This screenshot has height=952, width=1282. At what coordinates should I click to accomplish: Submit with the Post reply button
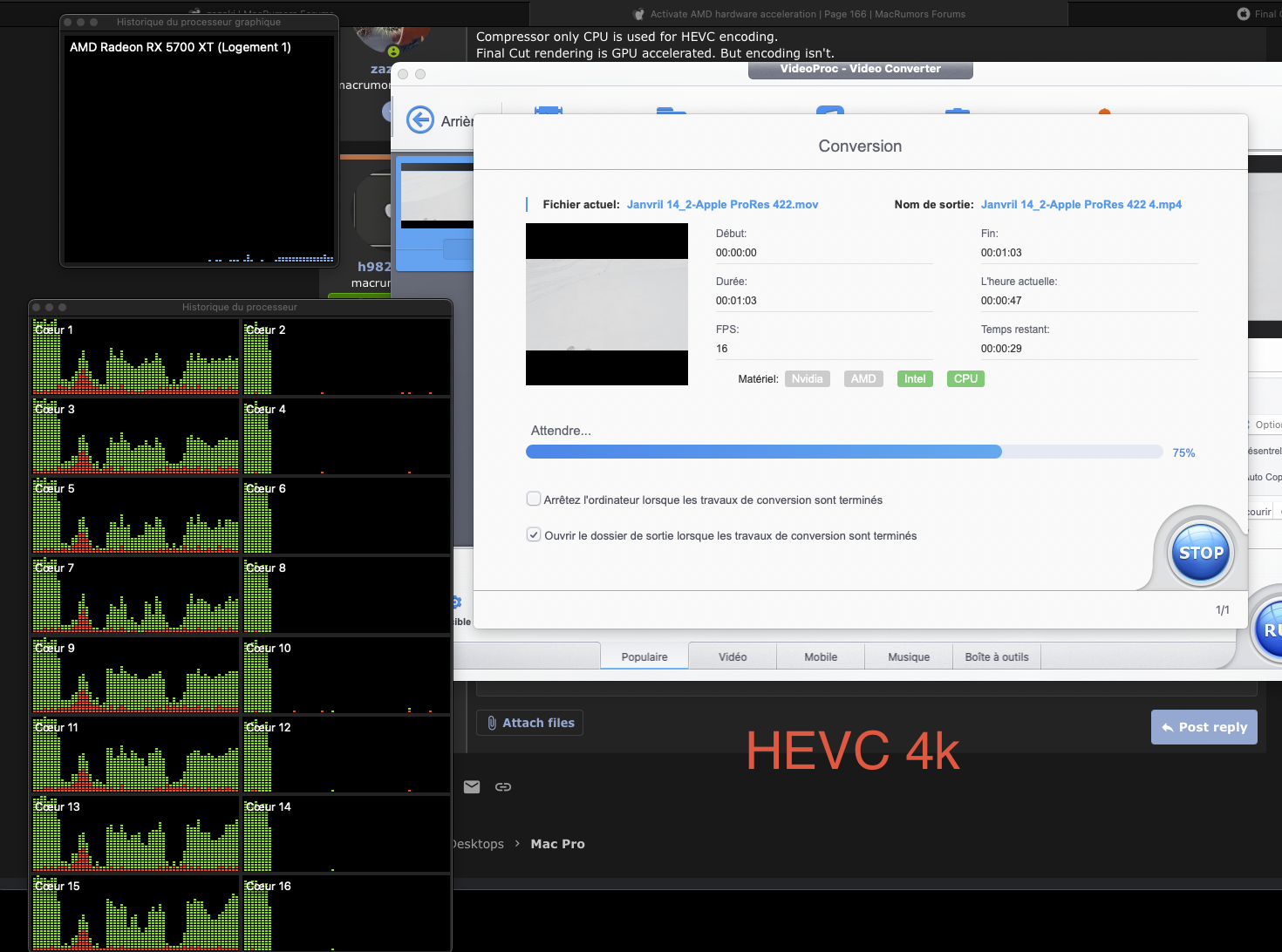[1204, 727]
